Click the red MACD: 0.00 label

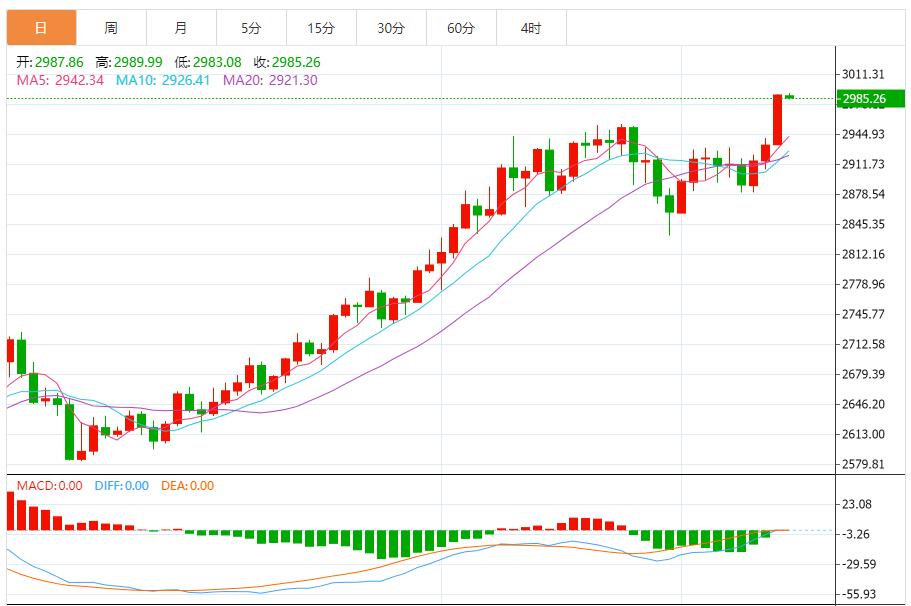[50, 486]
